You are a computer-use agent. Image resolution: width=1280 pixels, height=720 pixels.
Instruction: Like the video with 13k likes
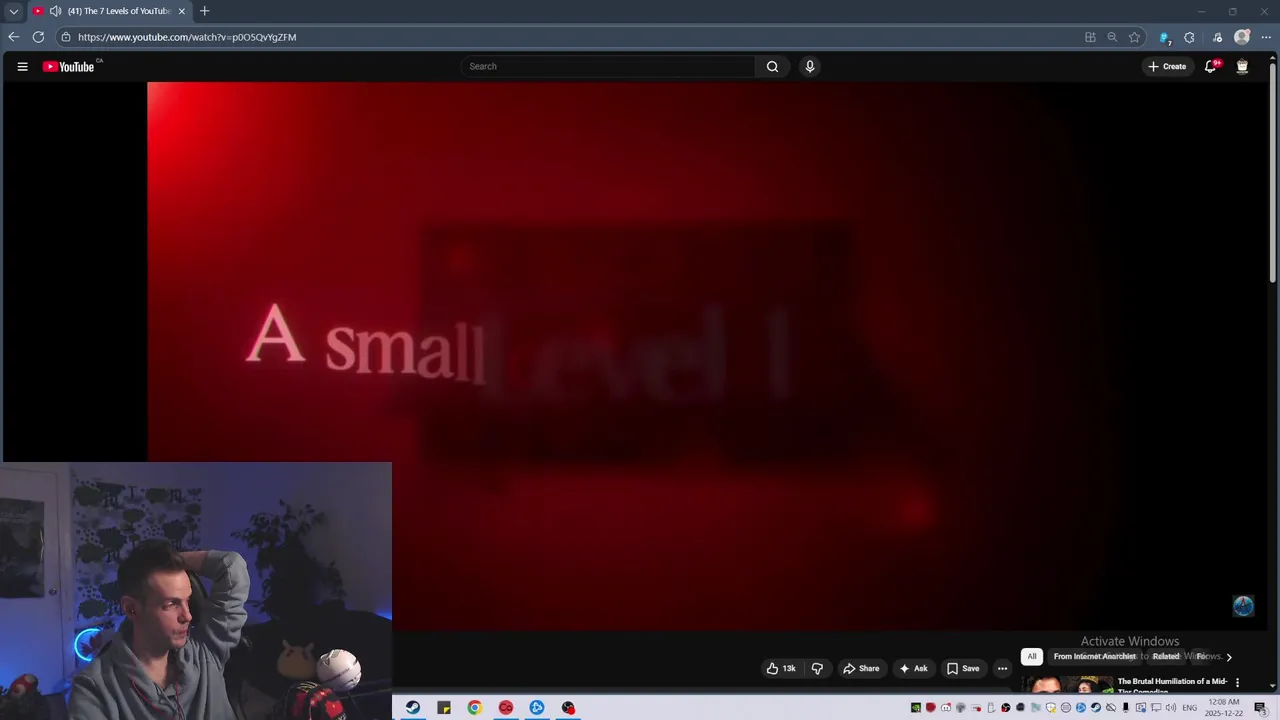(781, 668)
